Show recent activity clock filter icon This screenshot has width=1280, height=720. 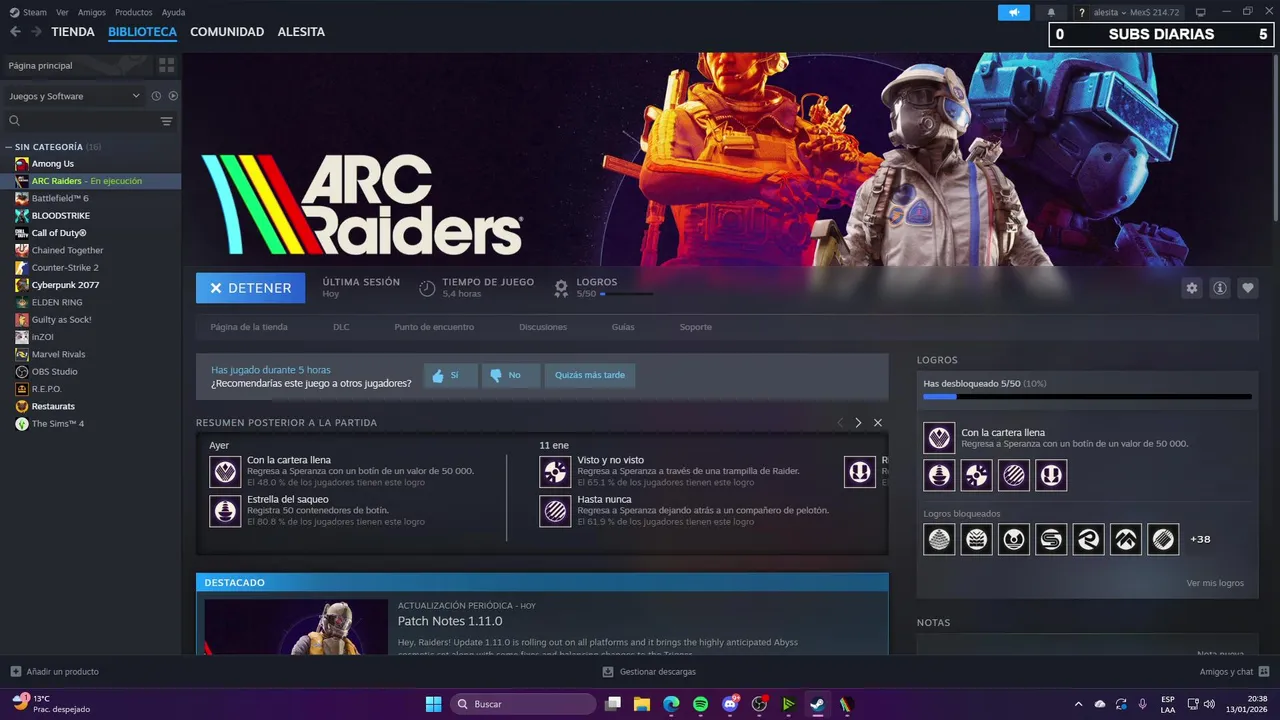156,96
